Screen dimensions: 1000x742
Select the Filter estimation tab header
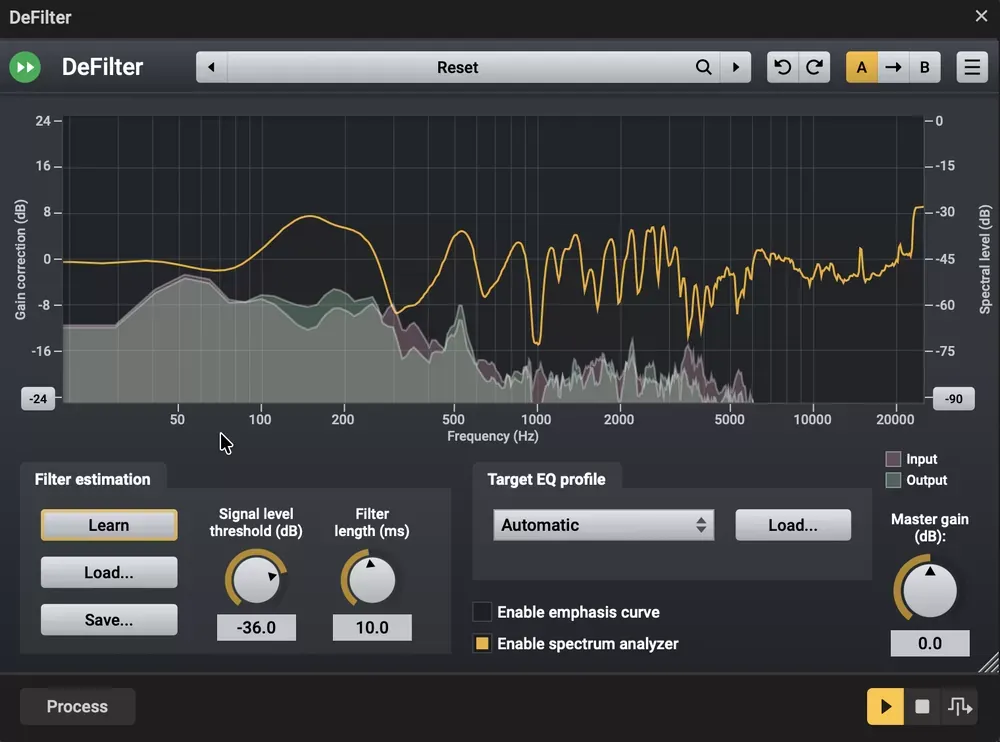pyautogui.click(x=92, y=479)
